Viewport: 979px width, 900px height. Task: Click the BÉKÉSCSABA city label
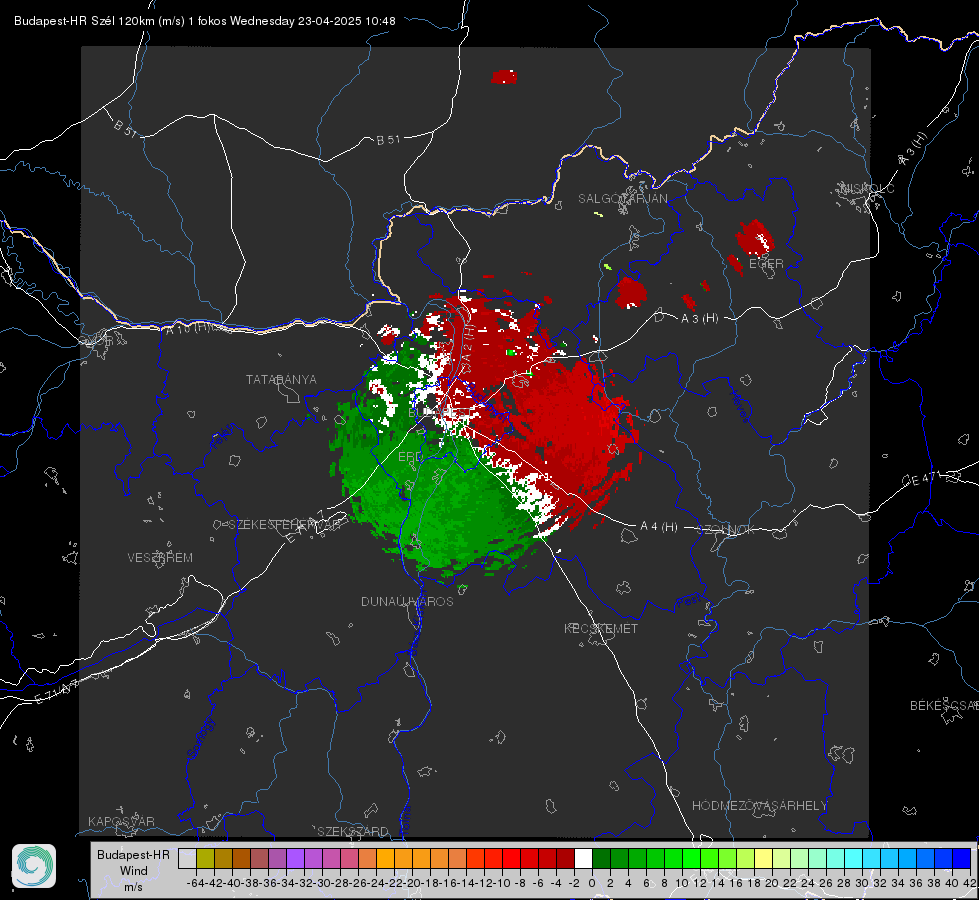944,706
